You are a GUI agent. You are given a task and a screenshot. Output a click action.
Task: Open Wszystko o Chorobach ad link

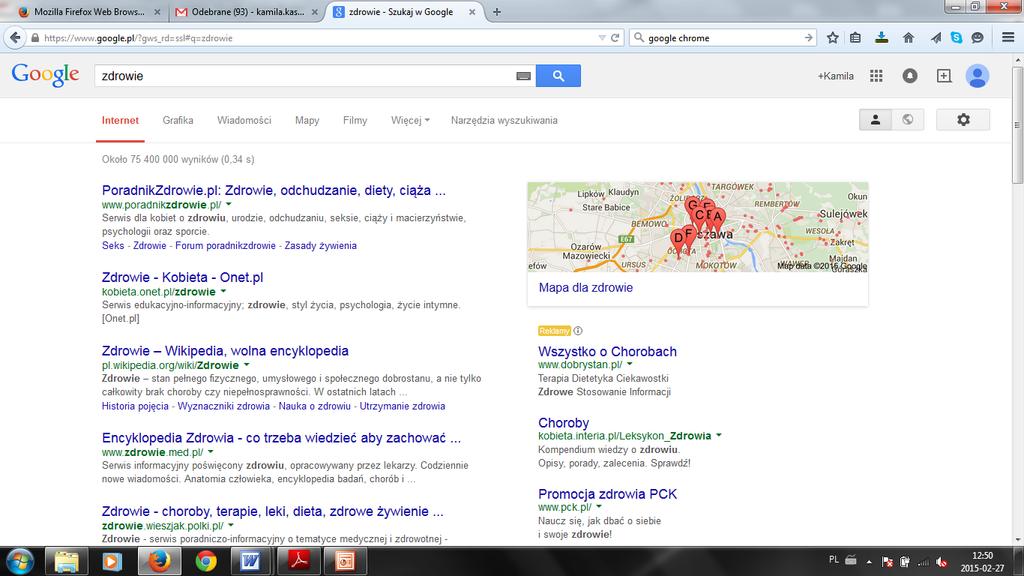click(x=607, y=351)
